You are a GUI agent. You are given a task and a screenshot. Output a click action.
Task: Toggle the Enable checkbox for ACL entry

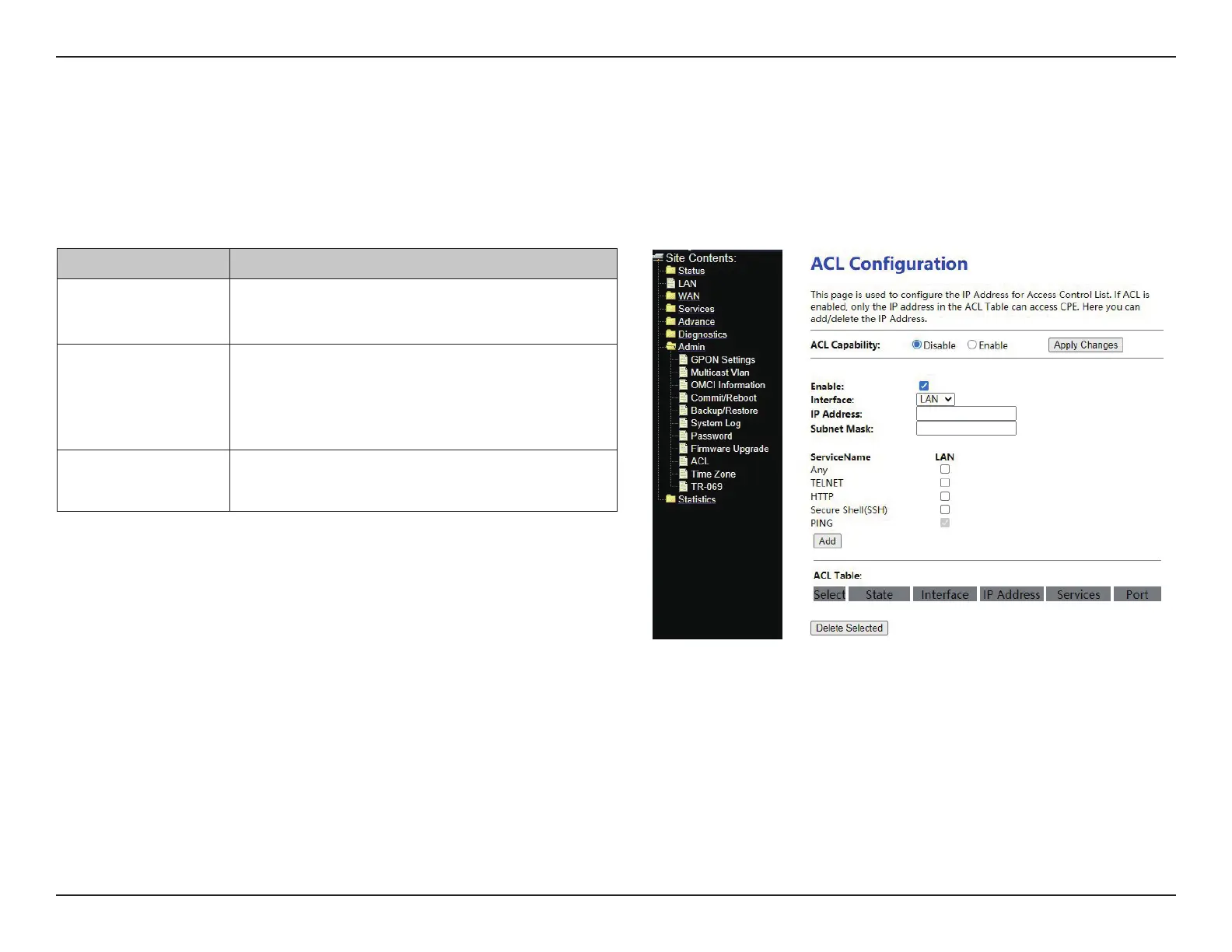click(924, 386)
